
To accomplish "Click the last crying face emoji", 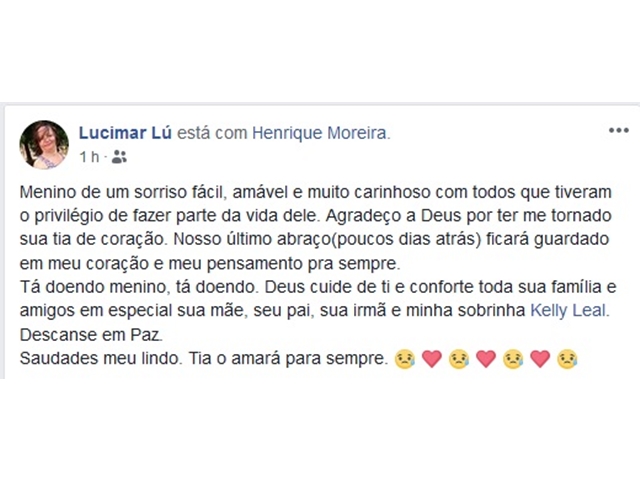I will point(568,359).
